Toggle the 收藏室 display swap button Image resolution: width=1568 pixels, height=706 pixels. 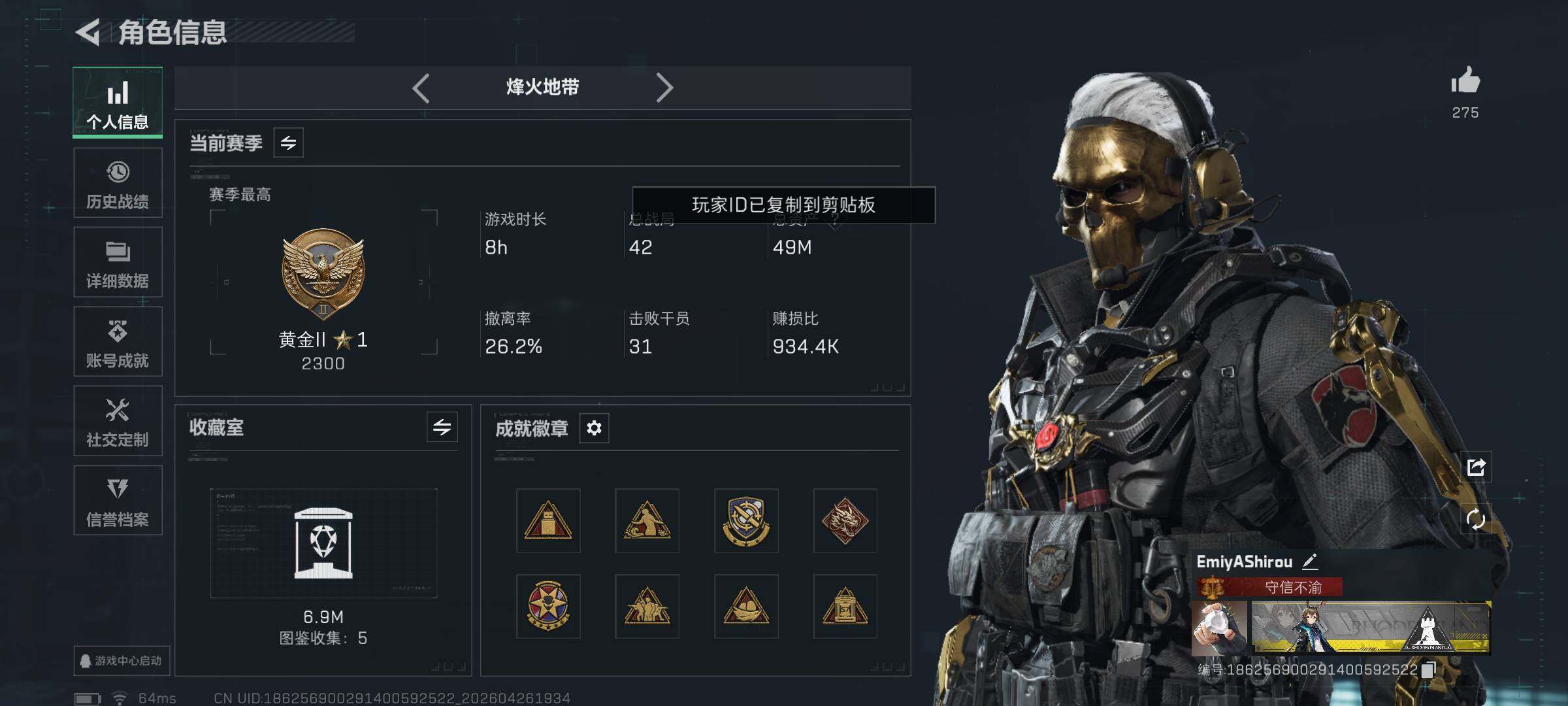[x=442, y=428]
